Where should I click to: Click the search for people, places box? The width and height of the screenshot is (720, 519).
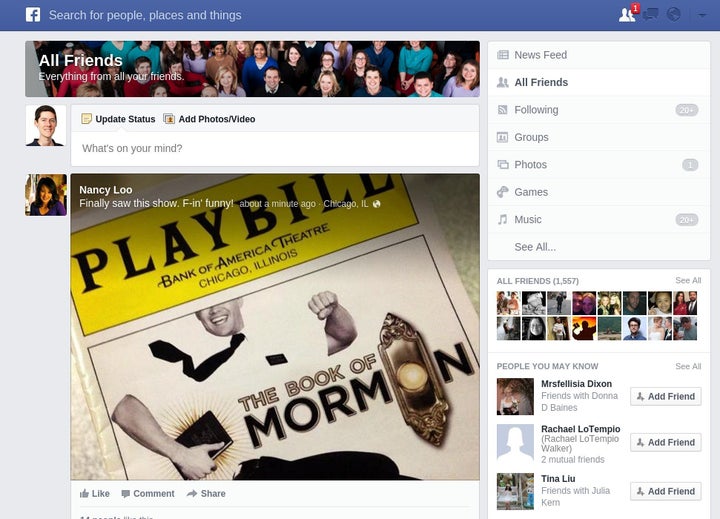[145, 15]
